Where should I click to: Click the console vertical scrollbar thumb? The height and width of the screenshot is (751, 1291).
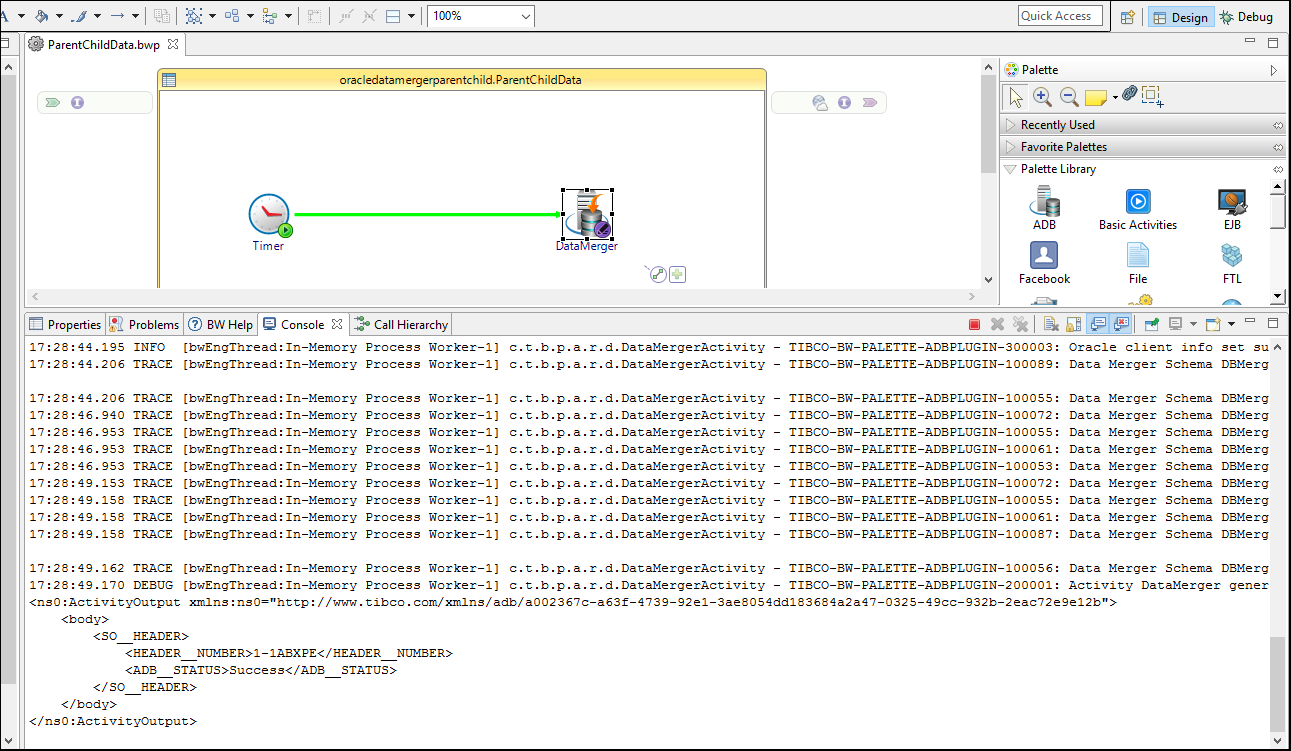click(x=1275, y=683)
